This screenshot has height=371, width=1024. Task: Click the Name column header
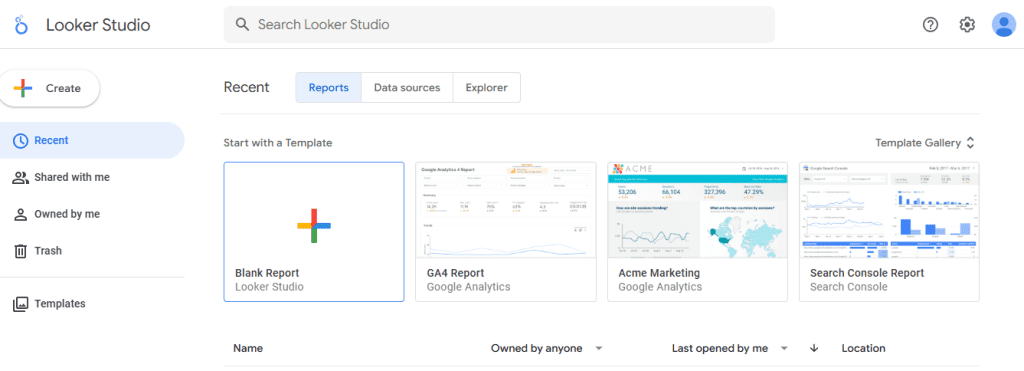click(x=248, y=348)
